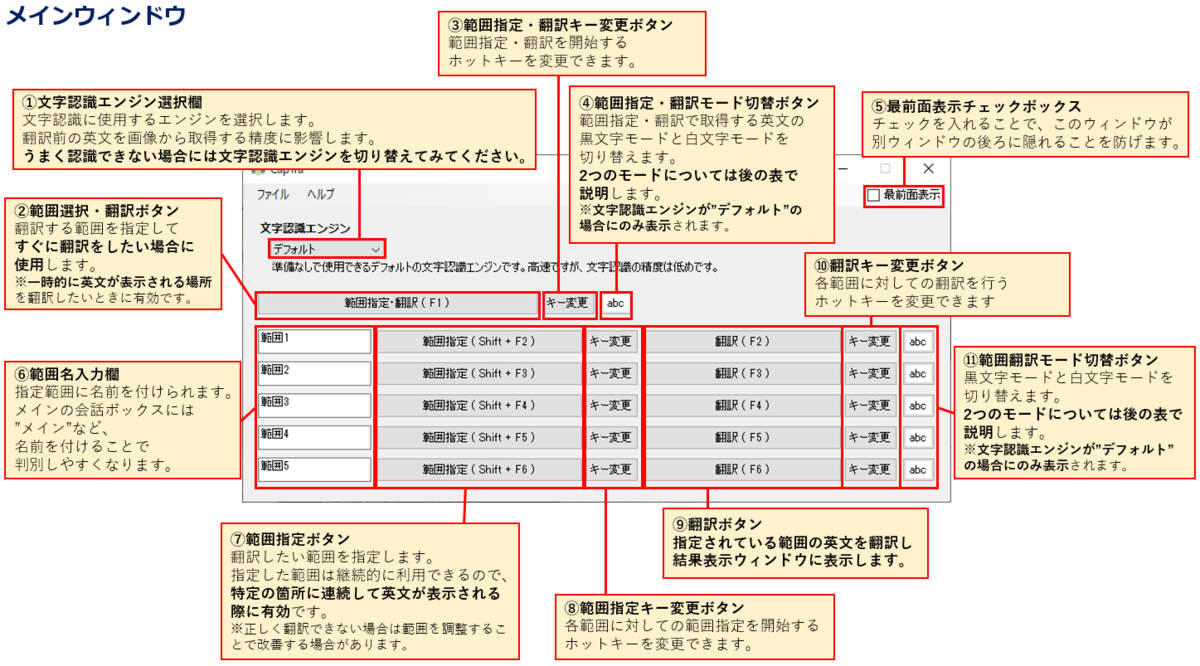Click 範囲指定 (Shift + F6) button
The height and width of the screenshot is (666, 1200).
pos(478,470)
